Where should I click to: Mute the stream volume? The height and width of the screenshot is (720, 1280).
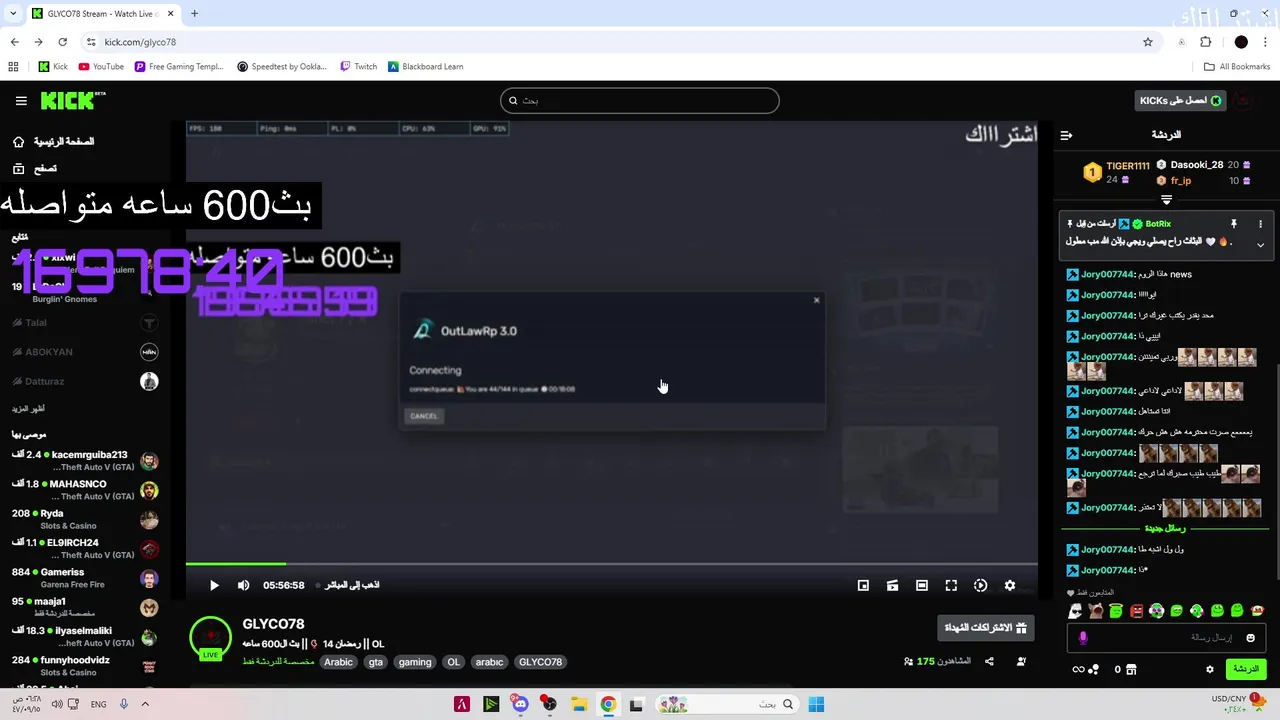(x=243, y=585)
